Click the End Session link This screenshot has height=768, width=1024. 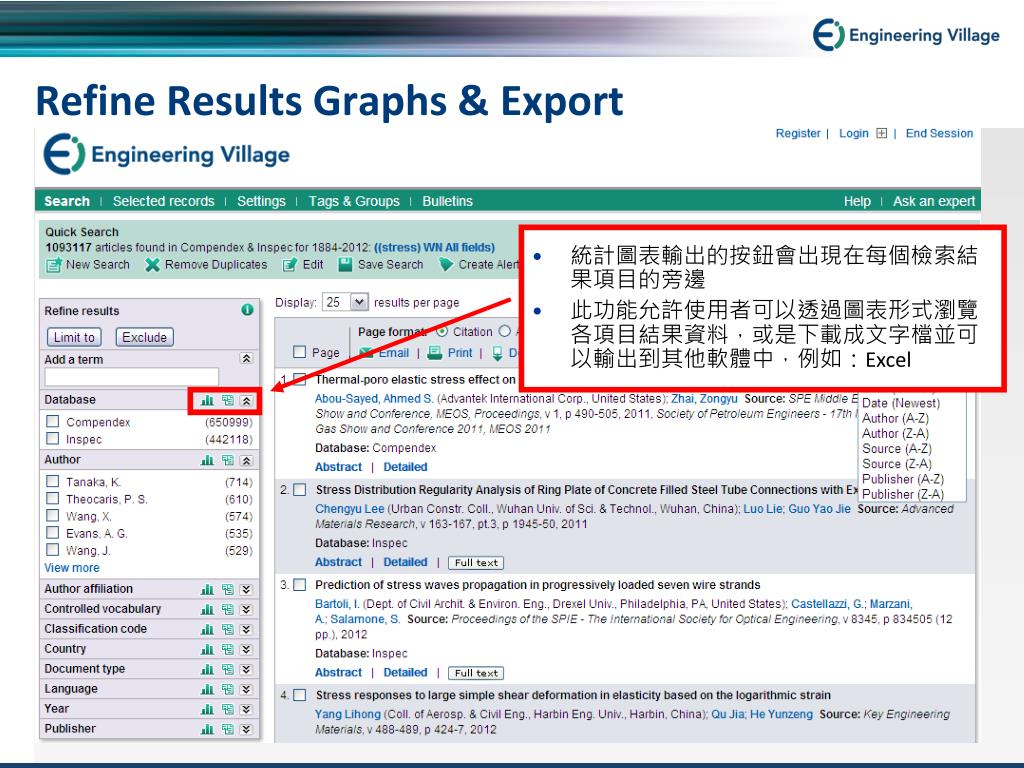click(939, 133)
